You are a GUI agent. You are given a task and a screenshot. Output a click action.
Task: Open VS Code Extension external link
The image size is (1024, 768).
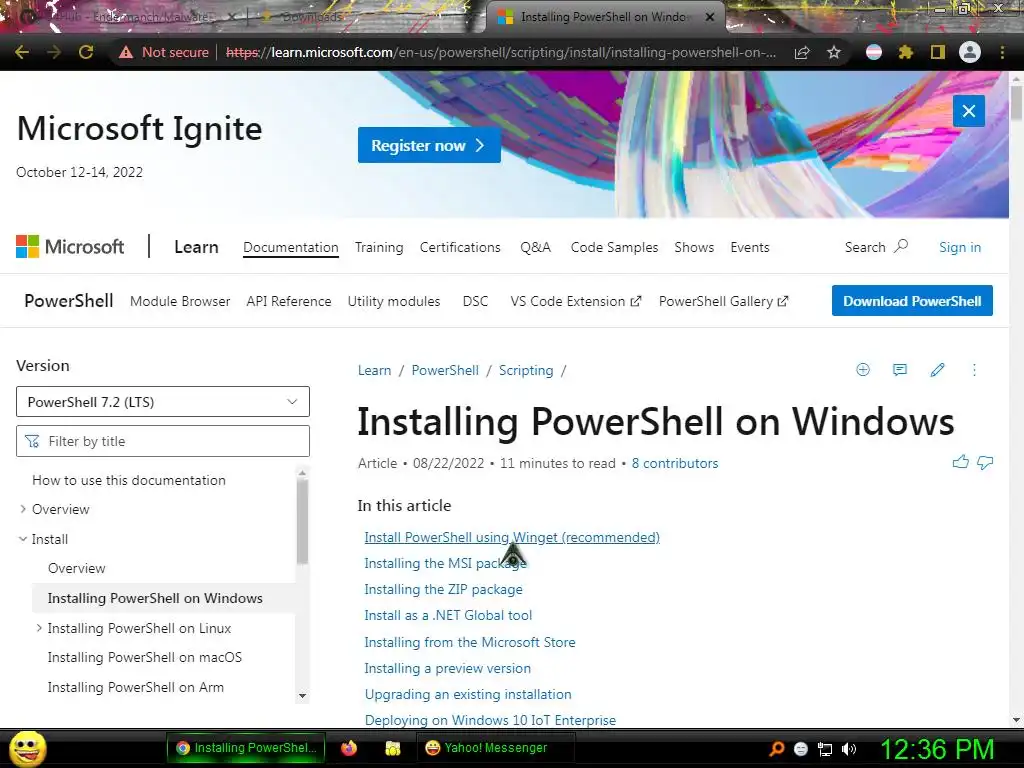(575, 301)
